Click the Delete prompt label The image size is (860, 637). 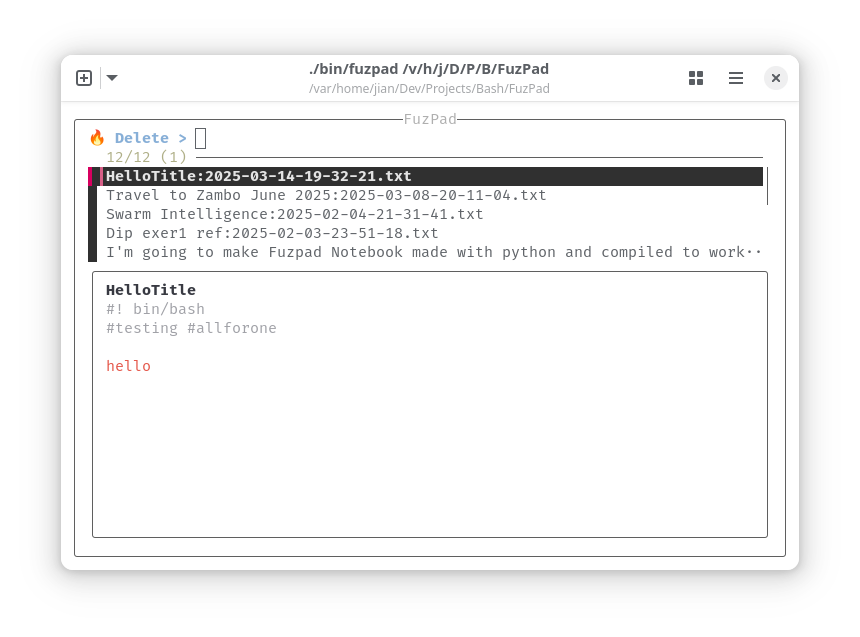[142, 138]
